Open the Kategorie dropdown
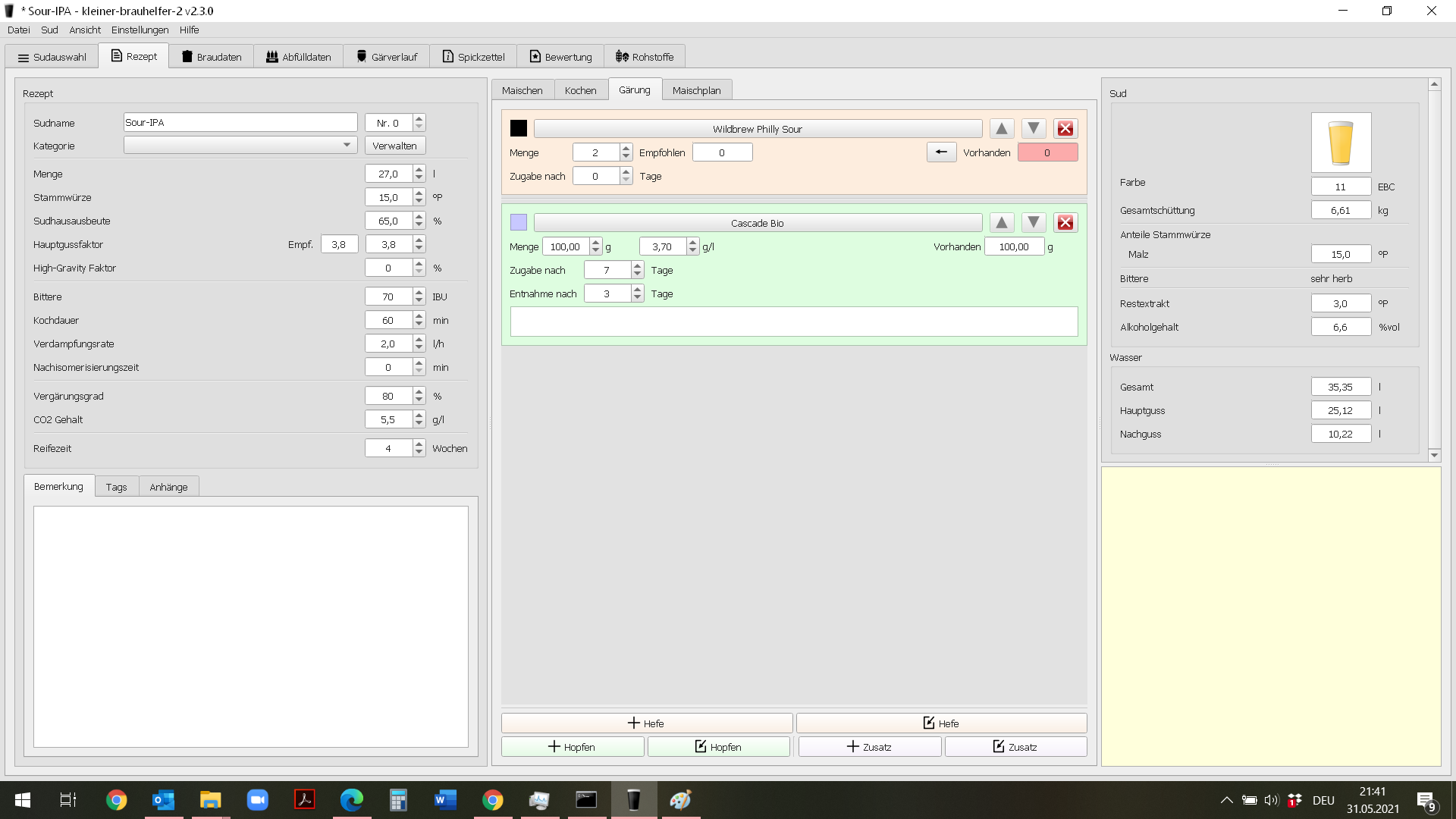 pyautogui.click(x=347, y=146)
